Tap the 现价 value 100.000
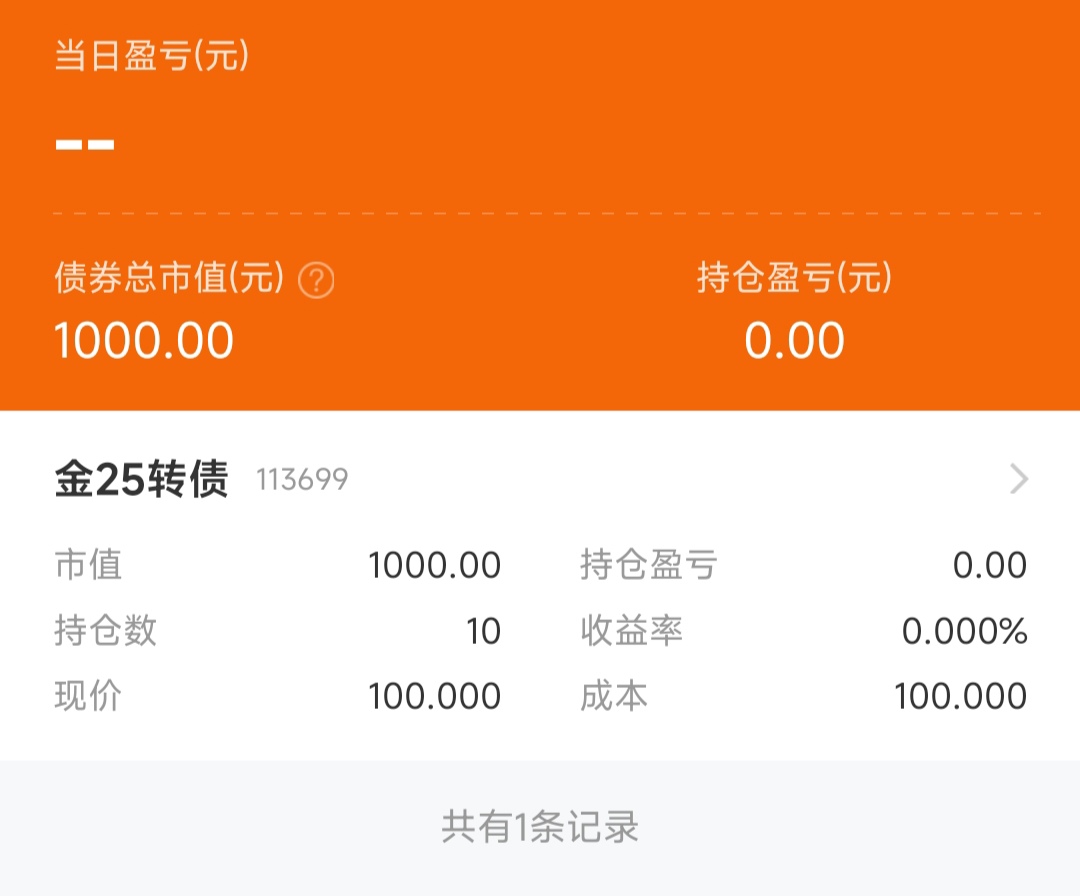Viewport: 1080px width, 896px height. click(x=434, y=696)
